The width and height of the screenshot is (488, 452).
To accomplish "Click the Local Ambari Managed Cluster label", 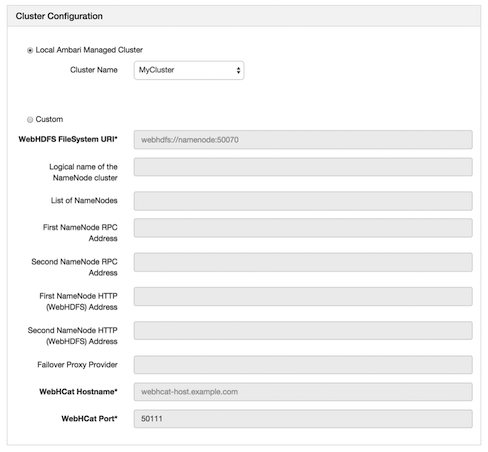I will point(89,50).
